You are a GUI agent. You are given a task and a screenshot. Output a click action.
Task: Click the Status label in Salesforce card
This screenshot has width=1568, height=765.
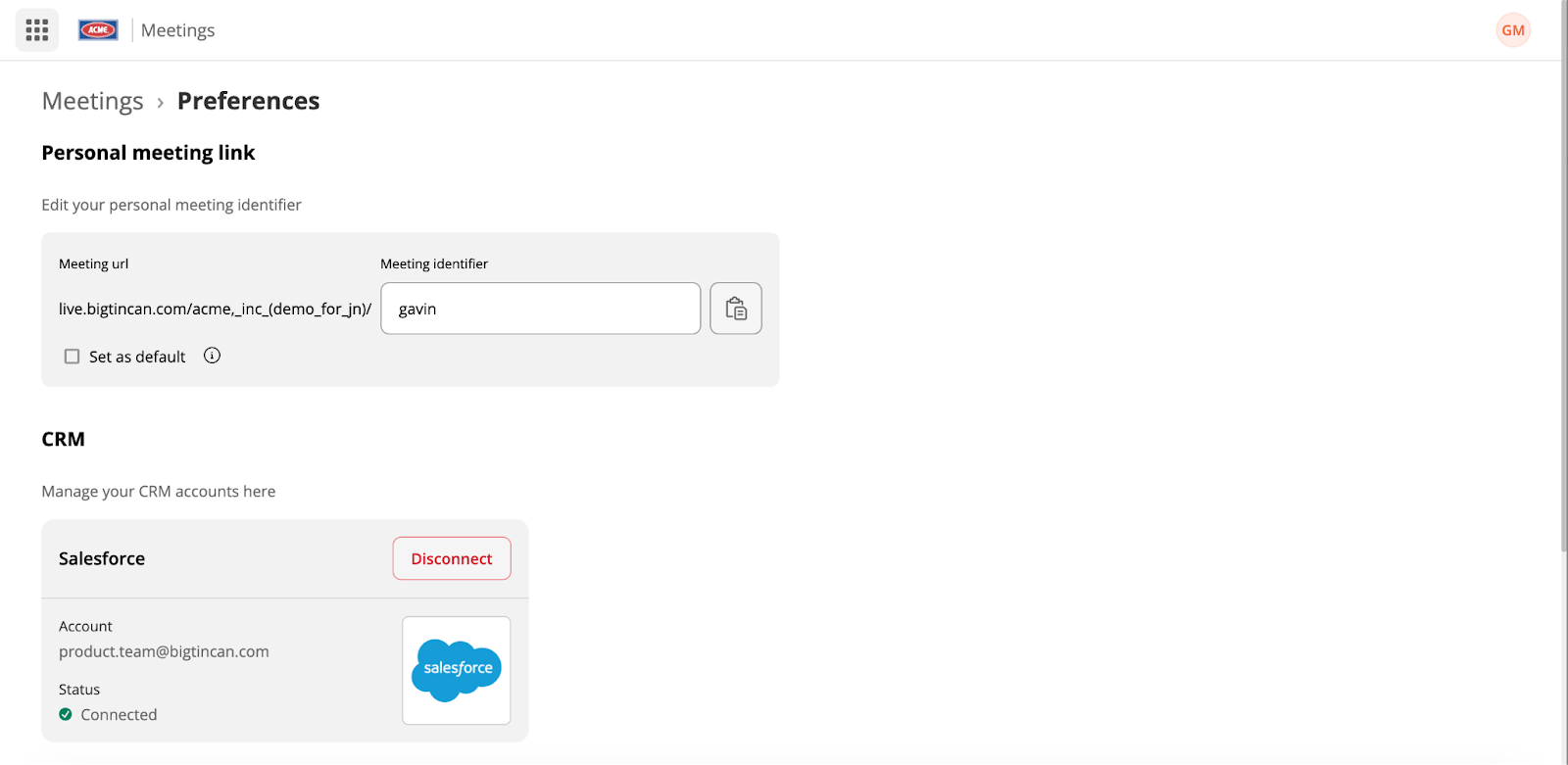(x=79, y=690)
